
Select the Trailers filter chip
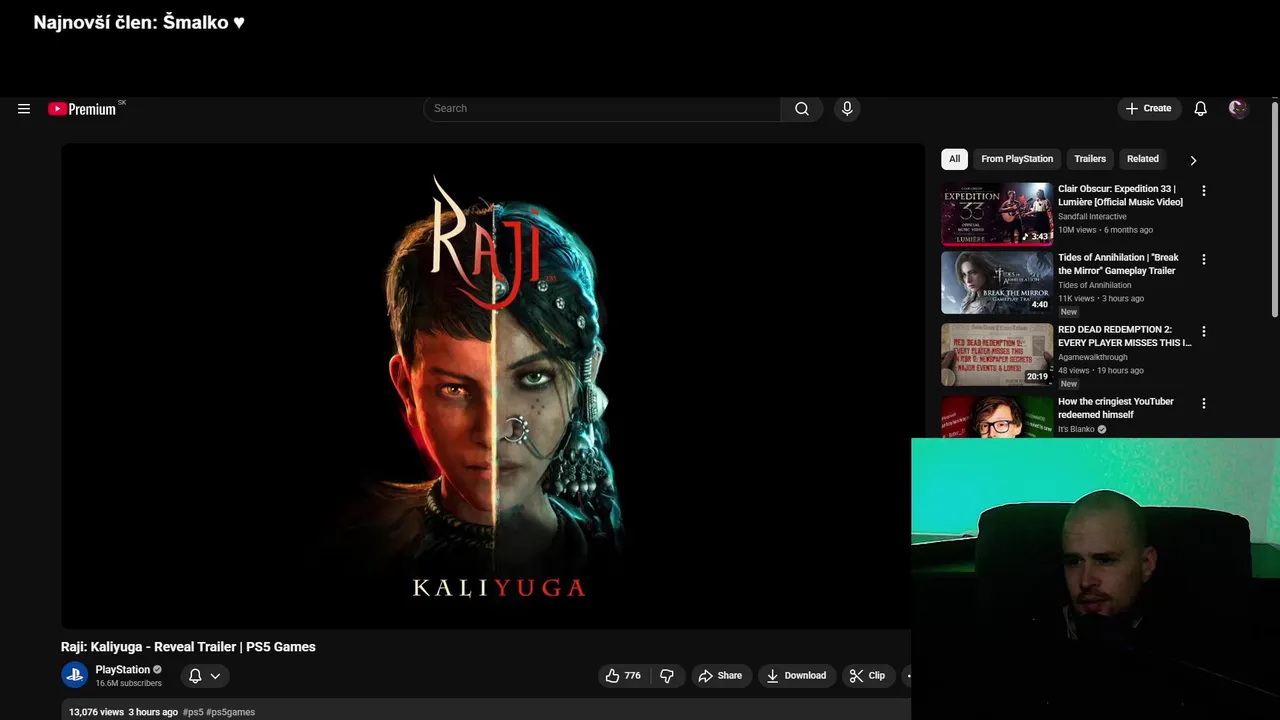pyautogui.click(x=1090, y=159)
